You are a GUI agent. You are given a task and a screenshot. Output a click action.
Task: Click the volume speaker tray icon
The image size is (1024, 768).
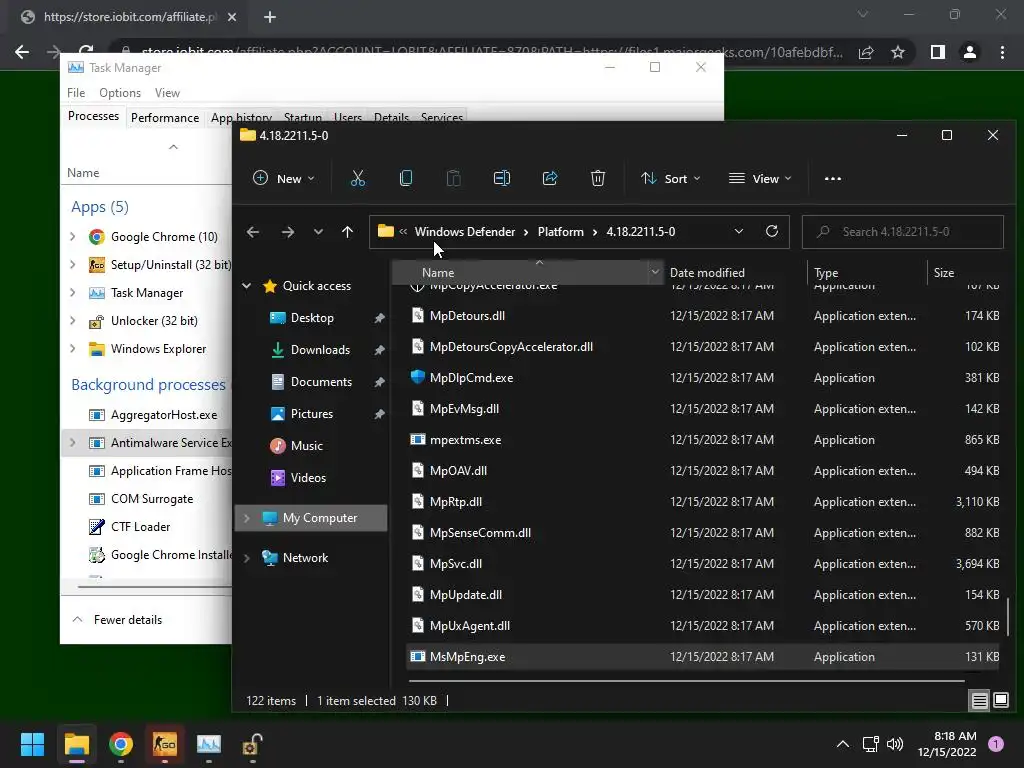pyautogui.click(x=895, y=744)
